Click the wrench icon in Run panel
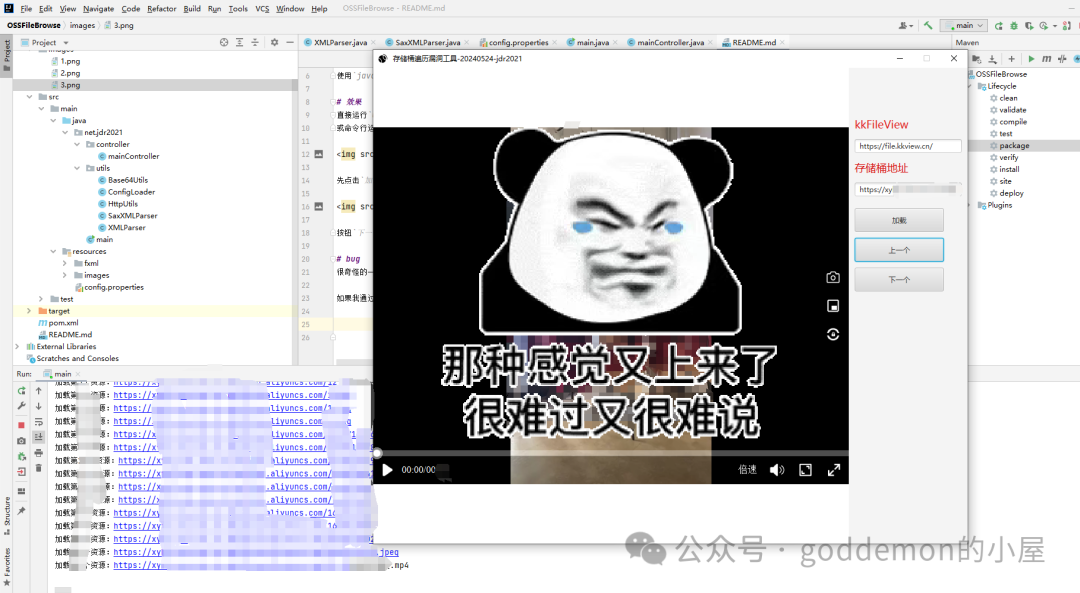Image resolution: width=1080 pixels, height=593 pixels. [21, 406]
